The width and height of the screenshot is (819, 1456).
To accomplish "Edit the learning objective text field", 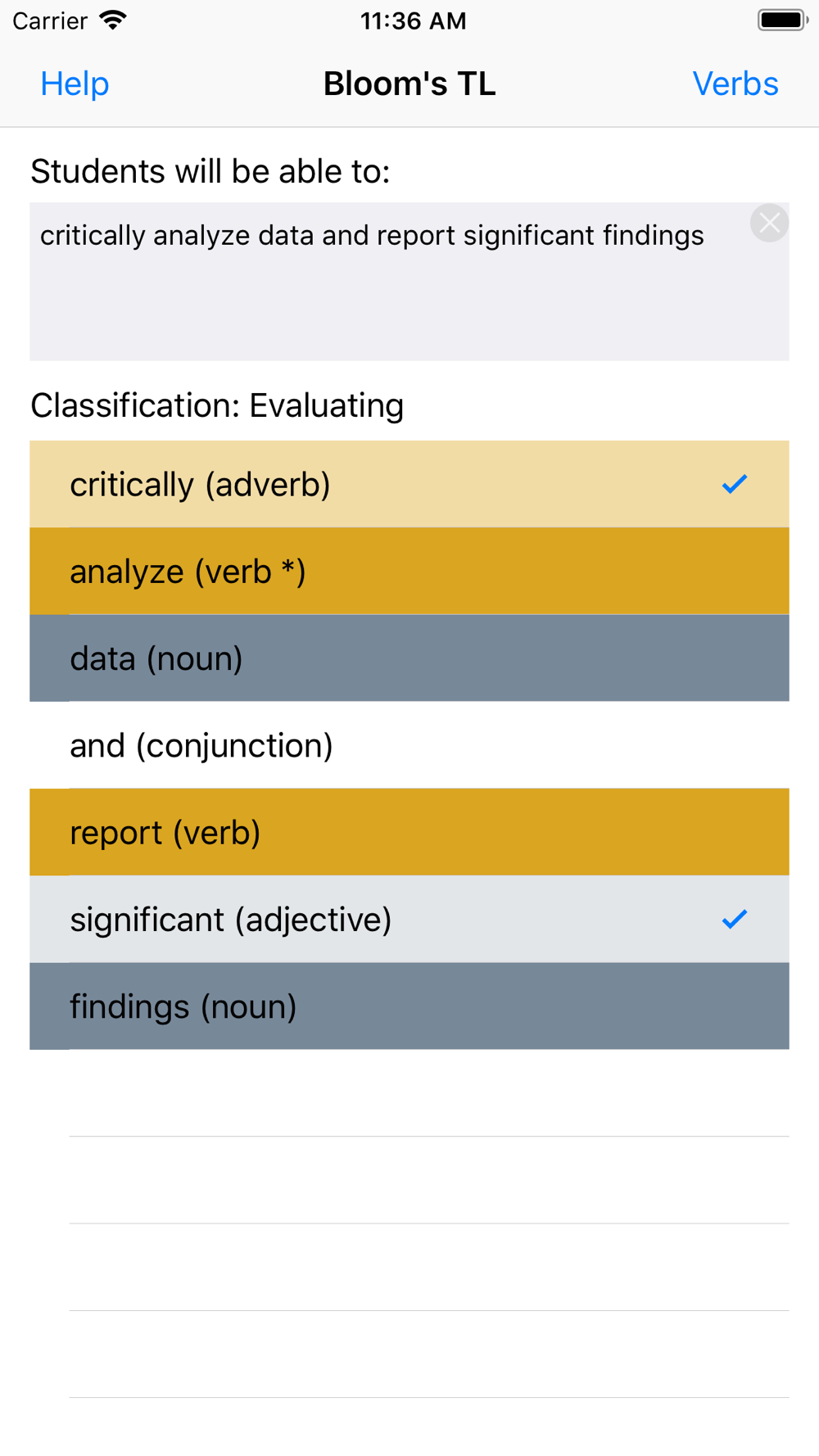I will 409,282.
